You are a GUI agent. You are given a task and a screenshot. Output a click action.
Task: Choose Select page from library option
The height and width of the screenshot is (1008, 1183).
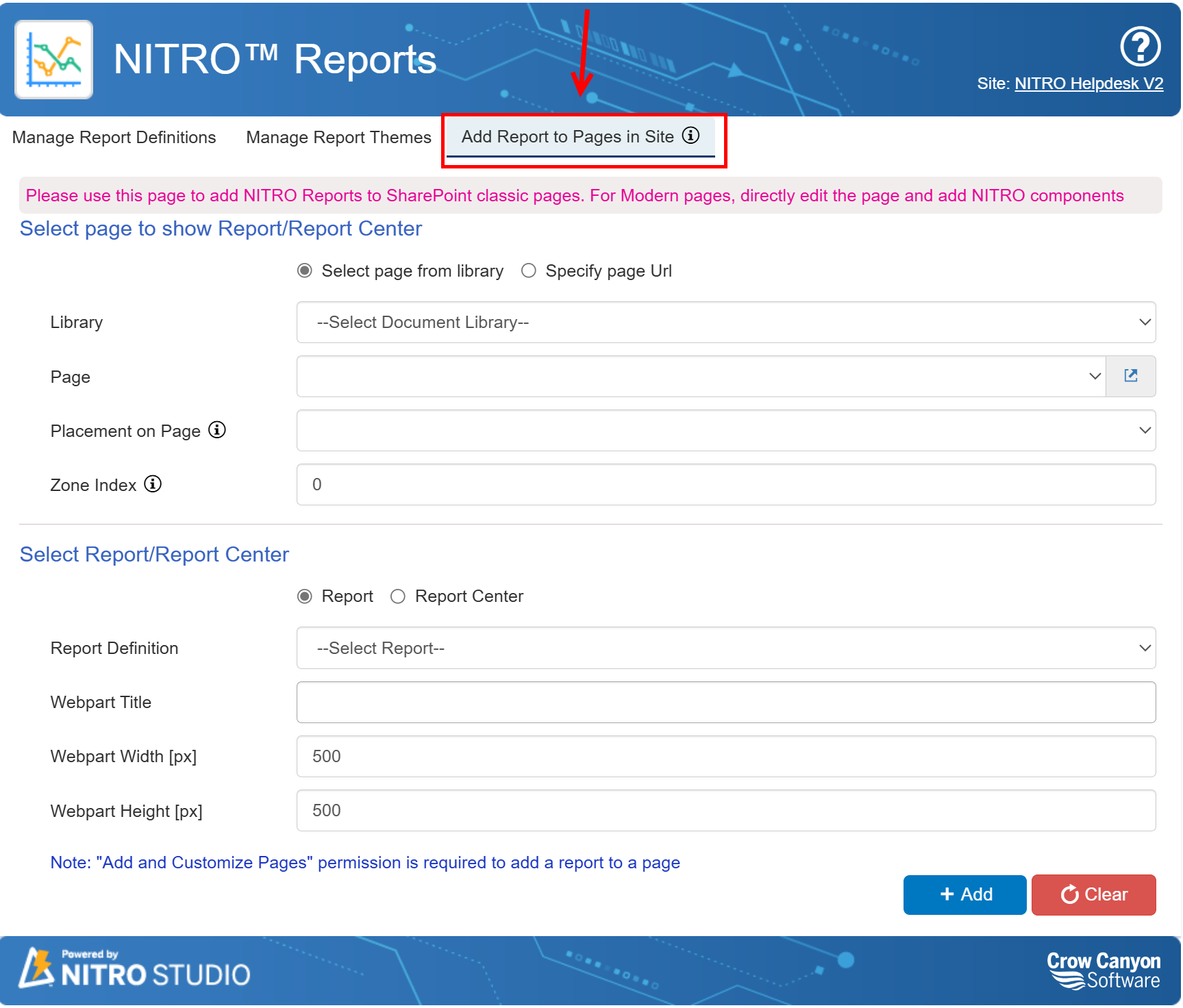pyautogui.click(x=305, y=271)
